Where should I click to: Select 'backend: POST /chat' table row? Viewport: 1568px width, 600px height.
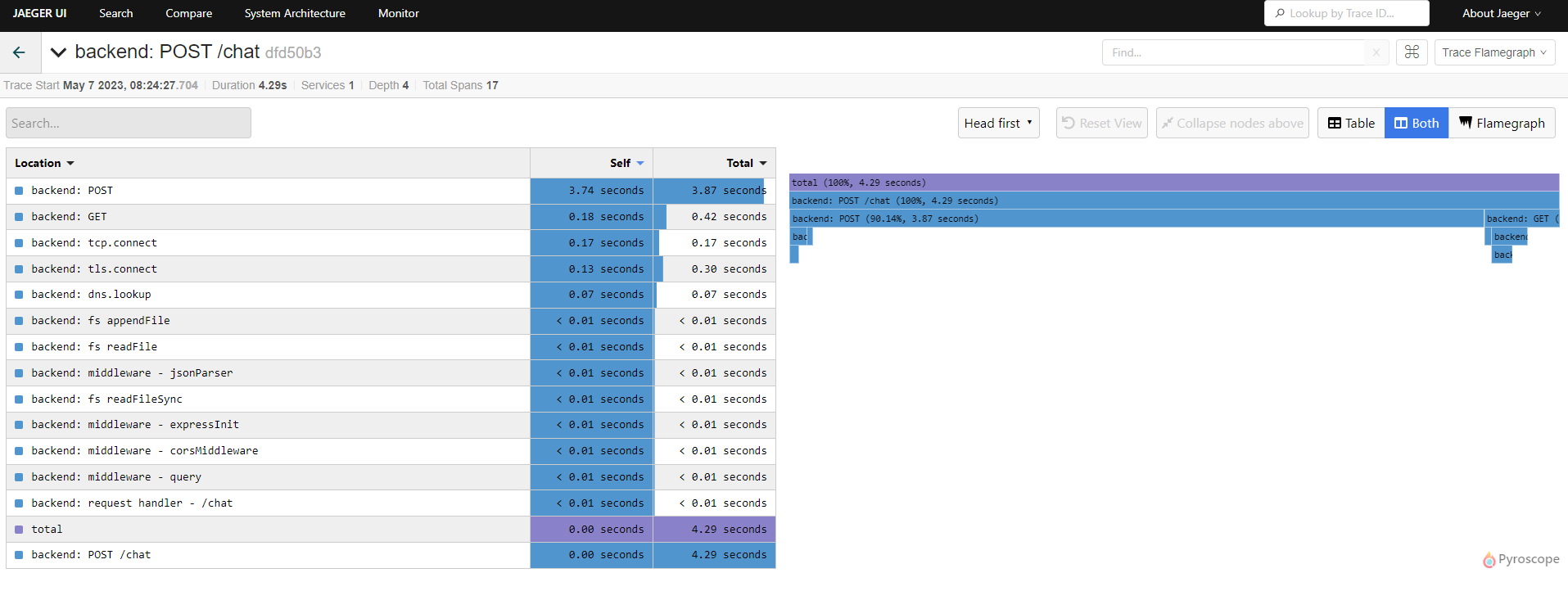click(391, 555)
